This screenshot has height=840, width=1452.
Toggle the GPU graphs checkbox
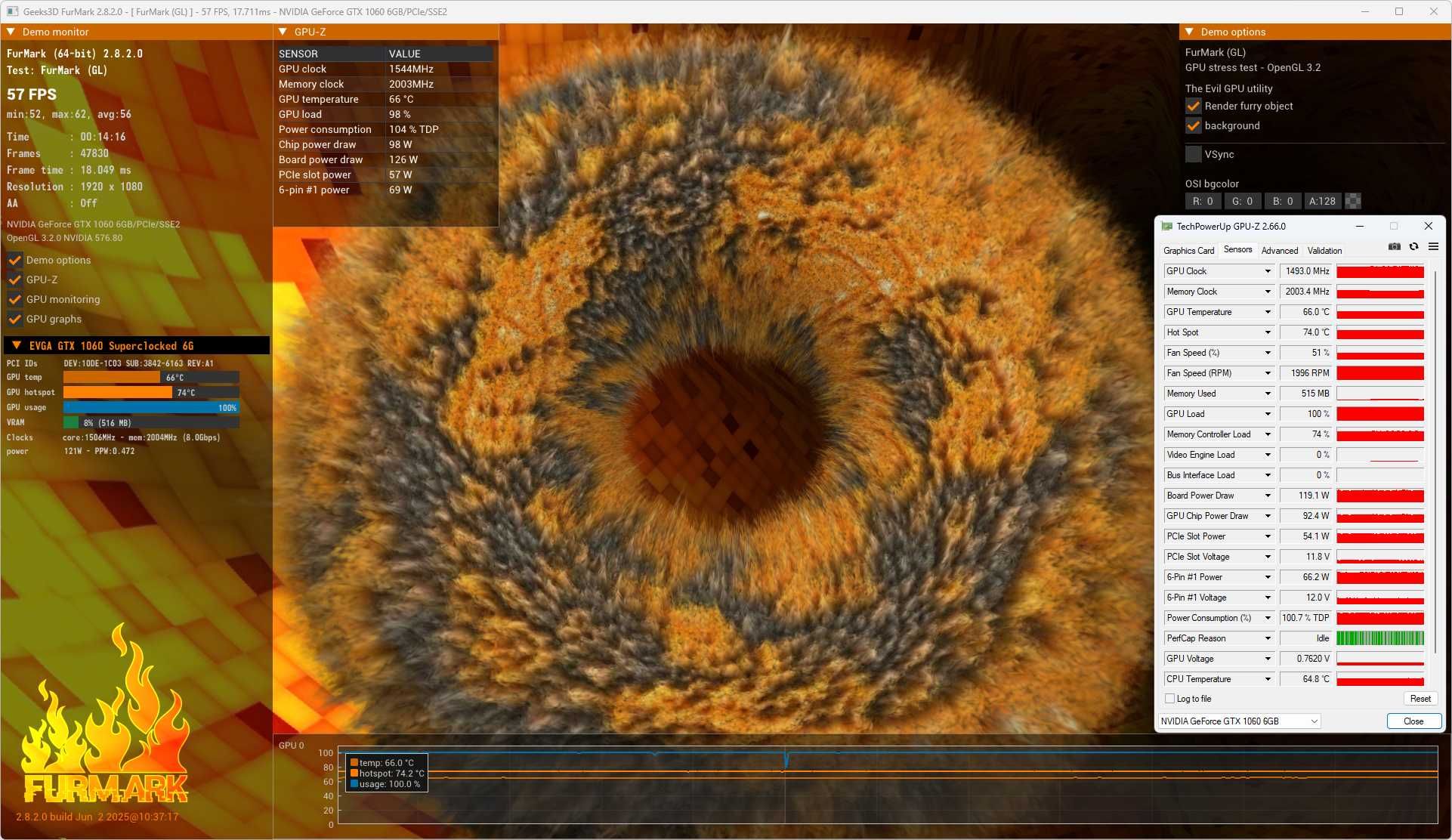pos(14,319)
